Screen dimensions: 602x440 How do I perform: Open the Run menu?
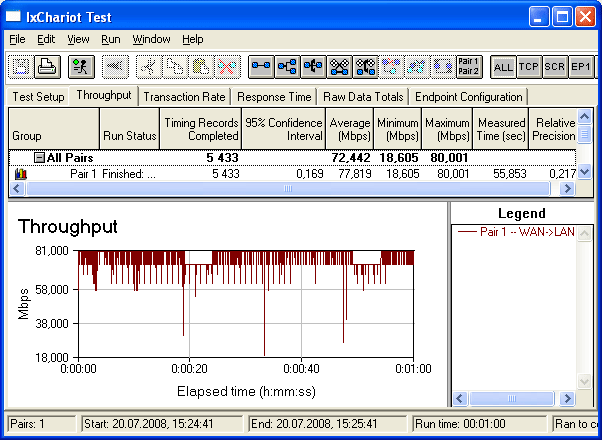(111, 39)
